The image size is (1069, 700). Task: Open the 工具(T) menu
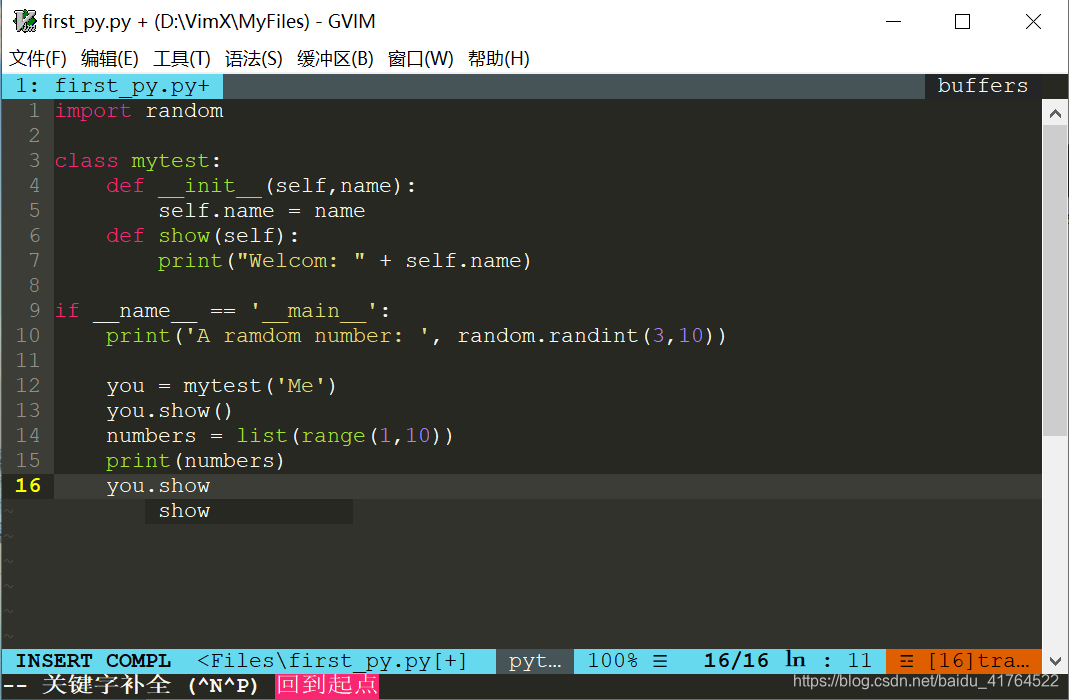point(181,58)
